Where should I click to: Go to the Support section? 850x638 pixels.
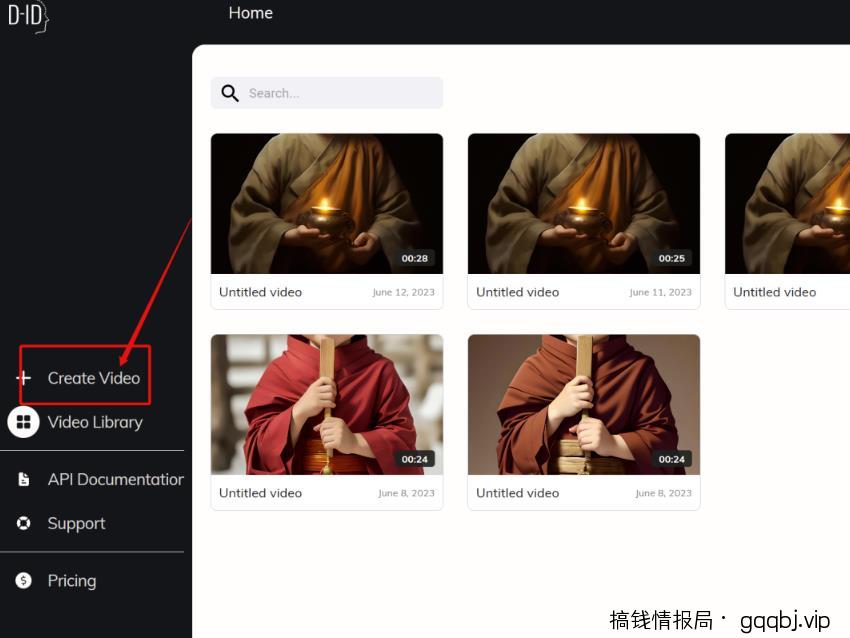coord(76,523)
